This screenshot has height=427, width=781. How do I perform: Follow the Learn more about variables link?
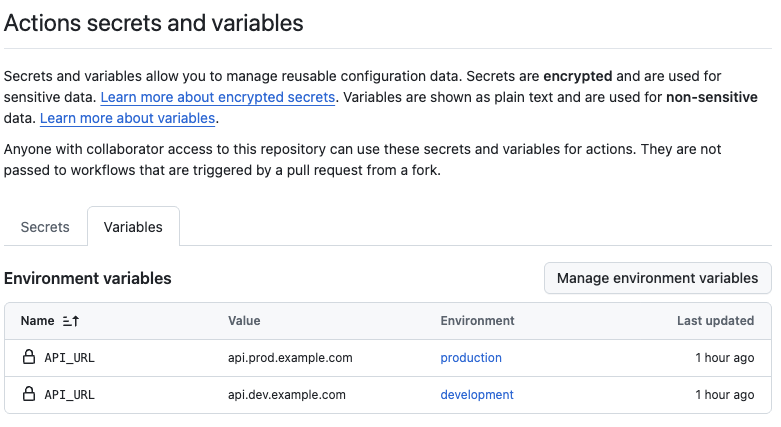(128, 118)
